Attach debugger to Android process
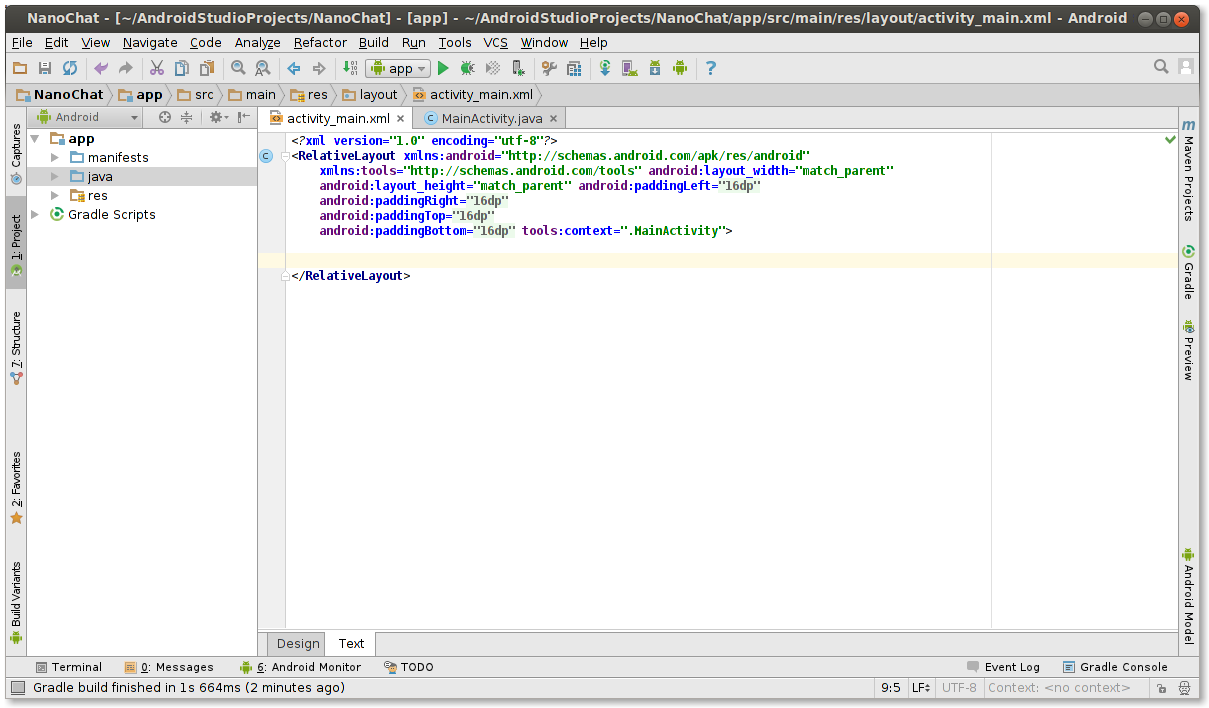Screen dimensions: 1209x708 point(517,68)
